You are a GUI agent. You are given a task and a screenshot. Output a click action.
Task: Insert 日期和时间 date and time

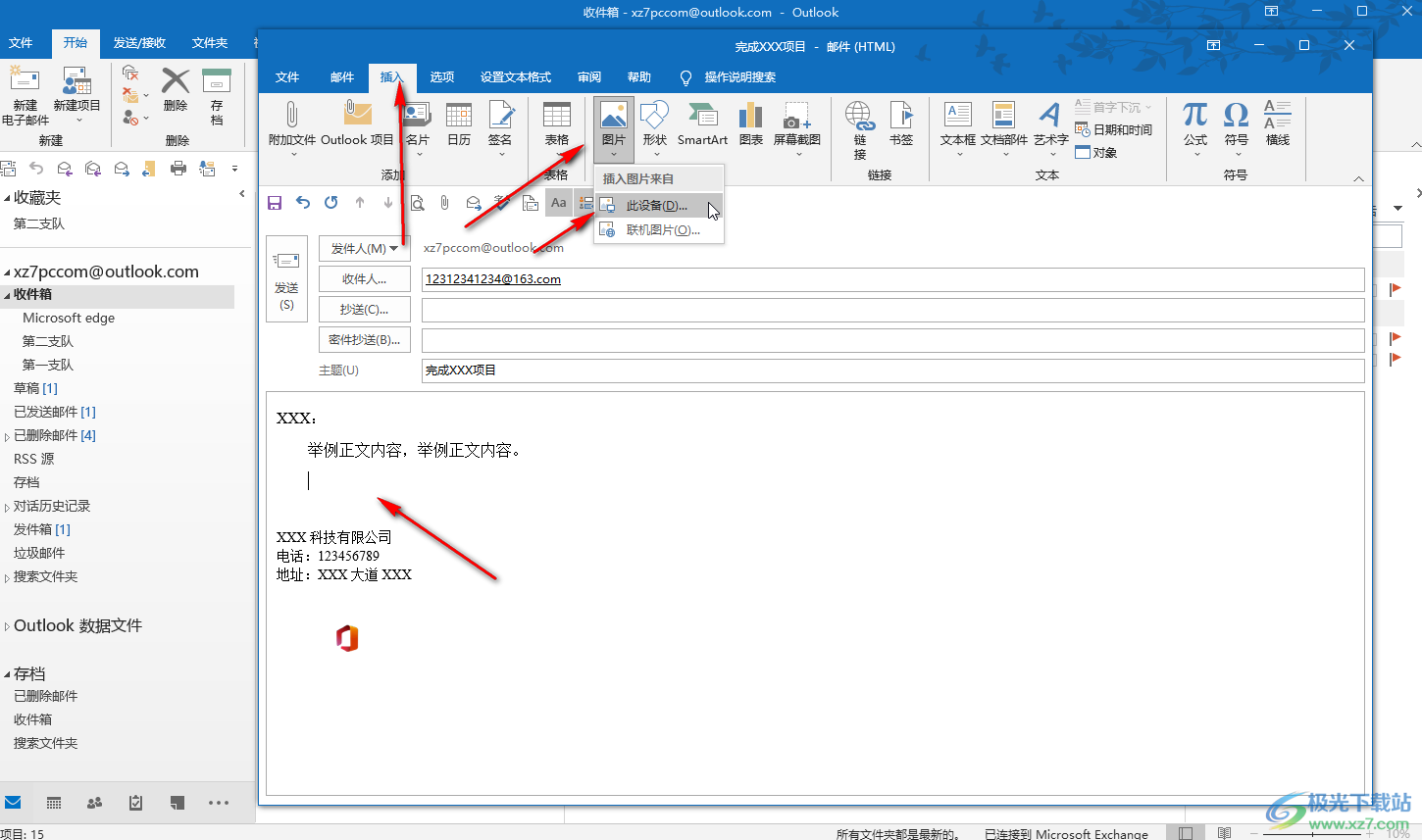1114,129
